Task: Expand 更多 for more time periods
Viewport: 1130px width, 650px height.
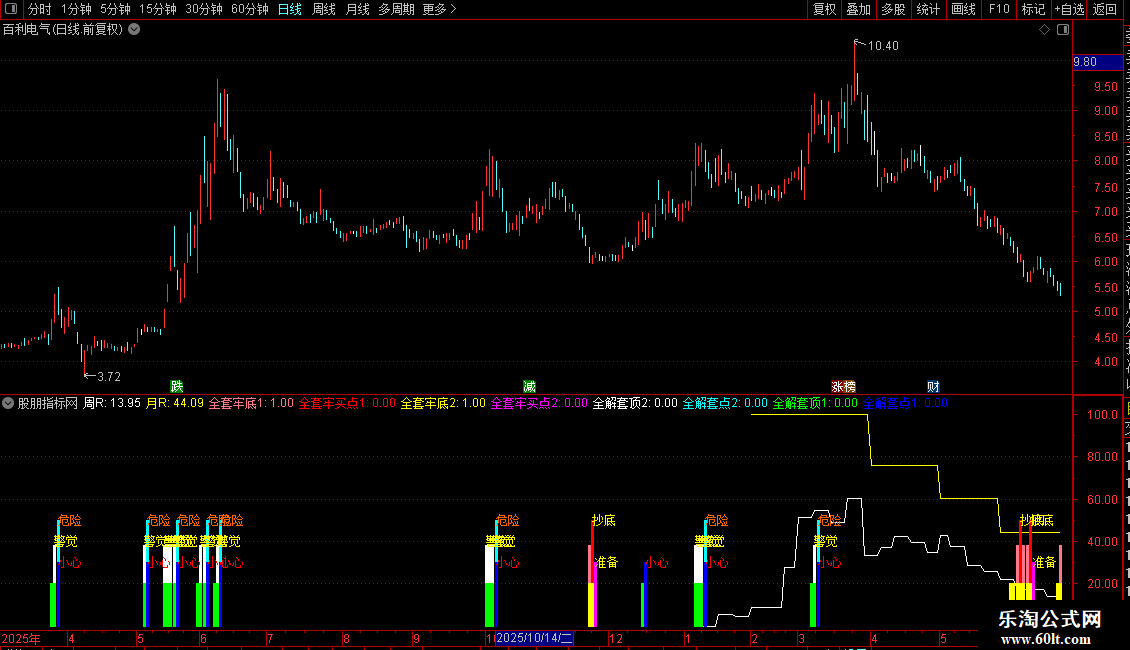Action: pyautogui.click(x=440, y=9)
